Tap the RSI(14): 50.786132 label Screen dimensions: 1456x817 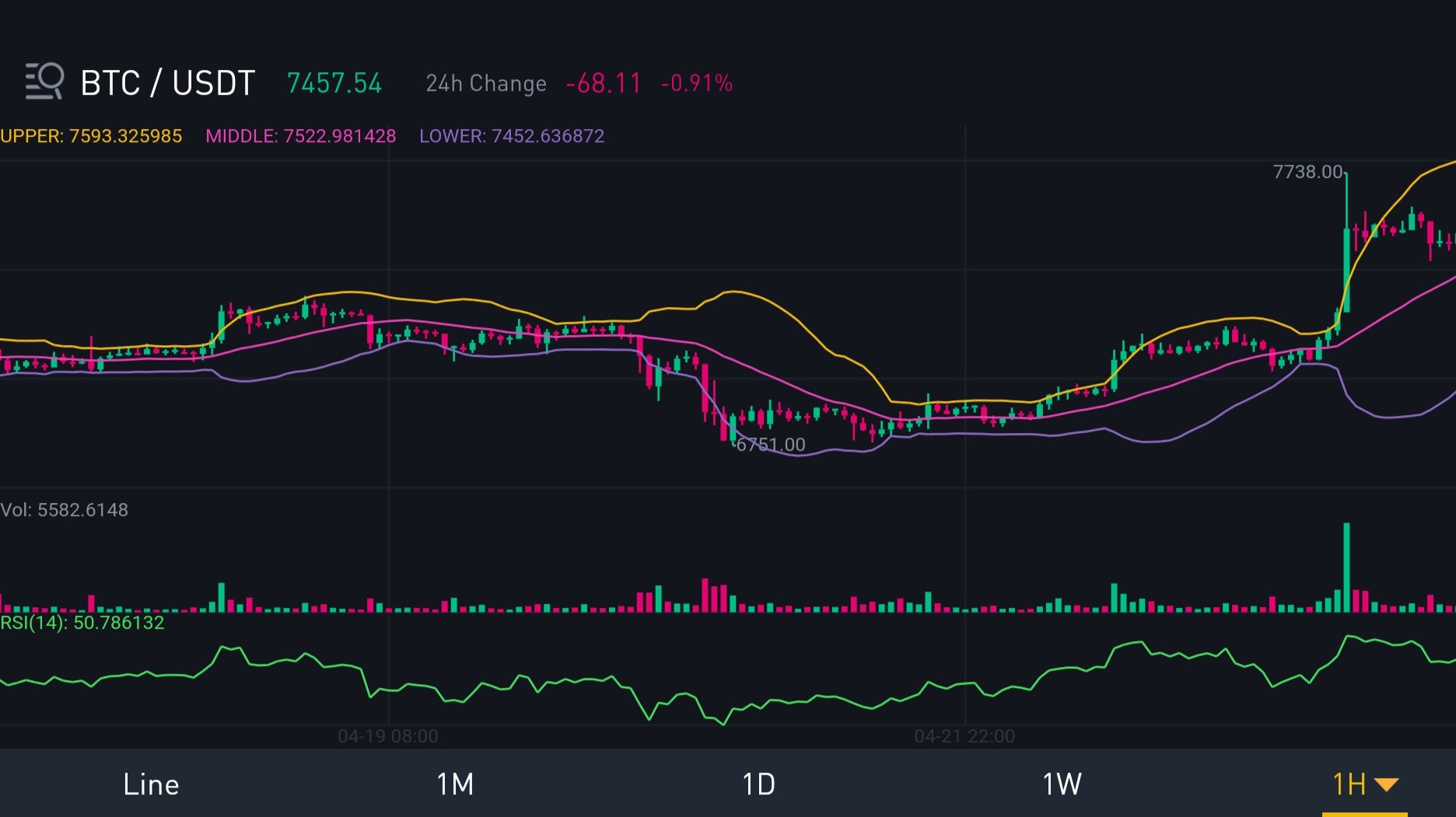82,623
